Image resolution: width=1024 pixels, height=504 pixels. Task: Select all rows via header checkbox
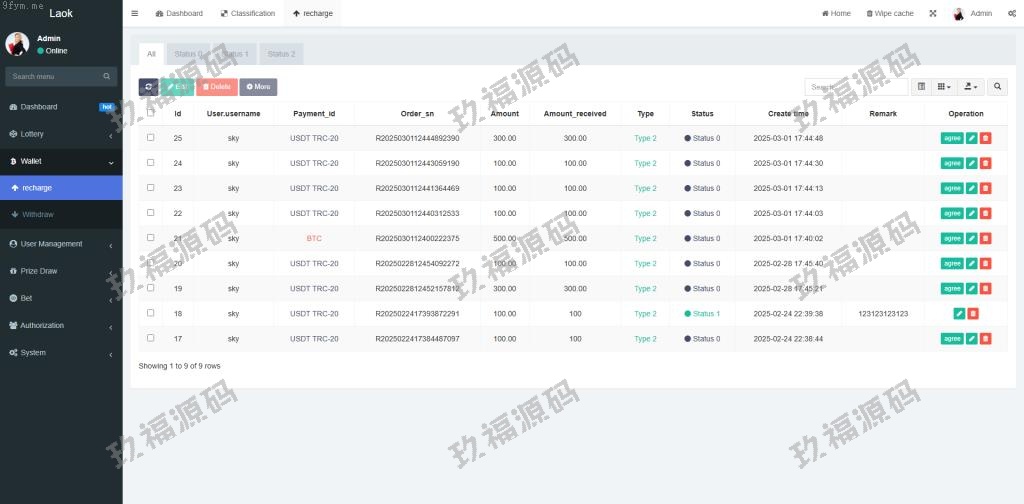(151, 113)
